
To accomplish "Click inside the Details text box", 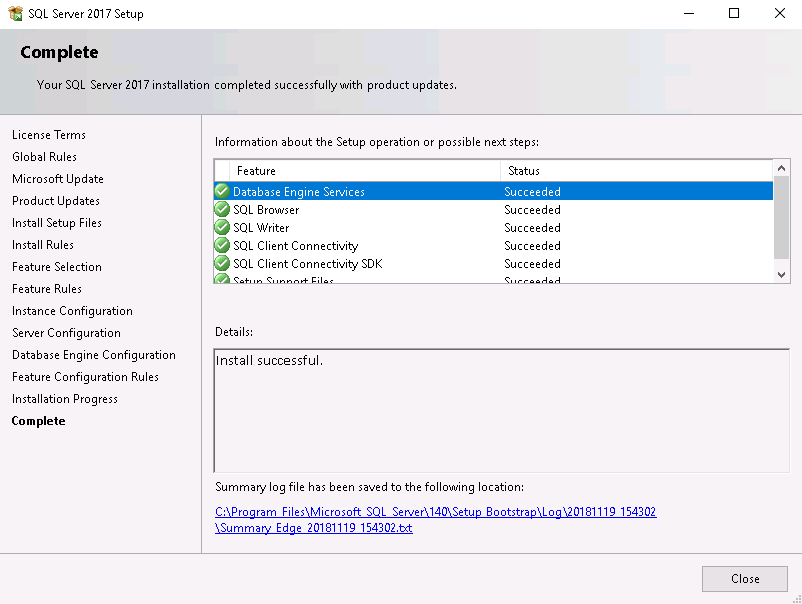I will coord(502,411).
